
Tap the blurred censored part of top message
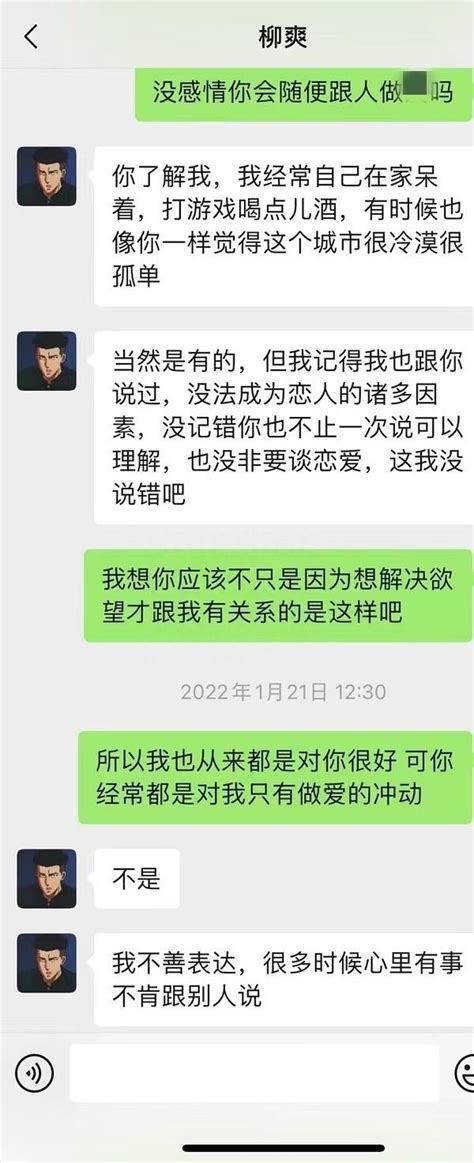tap(415, 84)
